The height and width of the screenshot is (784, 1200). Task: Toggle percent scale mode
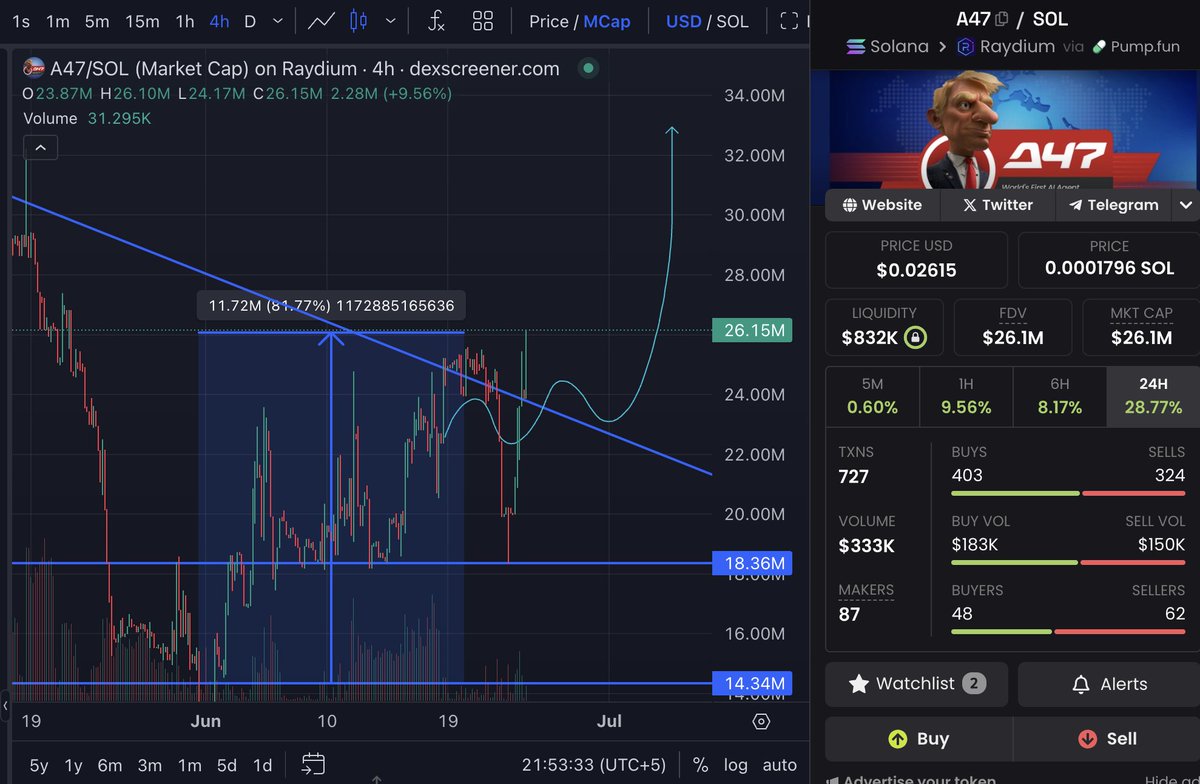coord(700,765)
